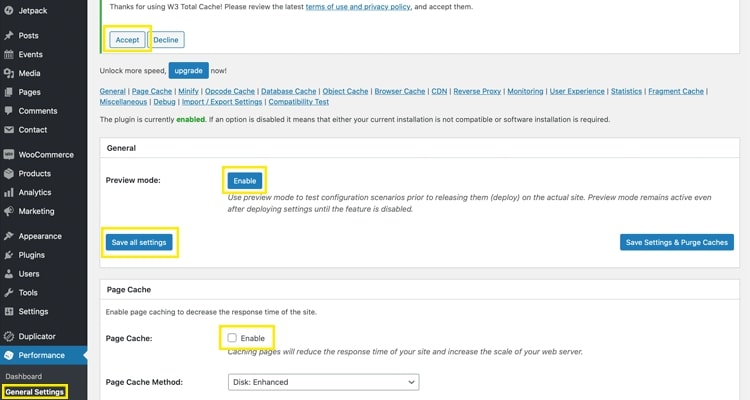Screen dimensions: 750x400
Task: Jump to the Statistics link
Action: [626, 91]
